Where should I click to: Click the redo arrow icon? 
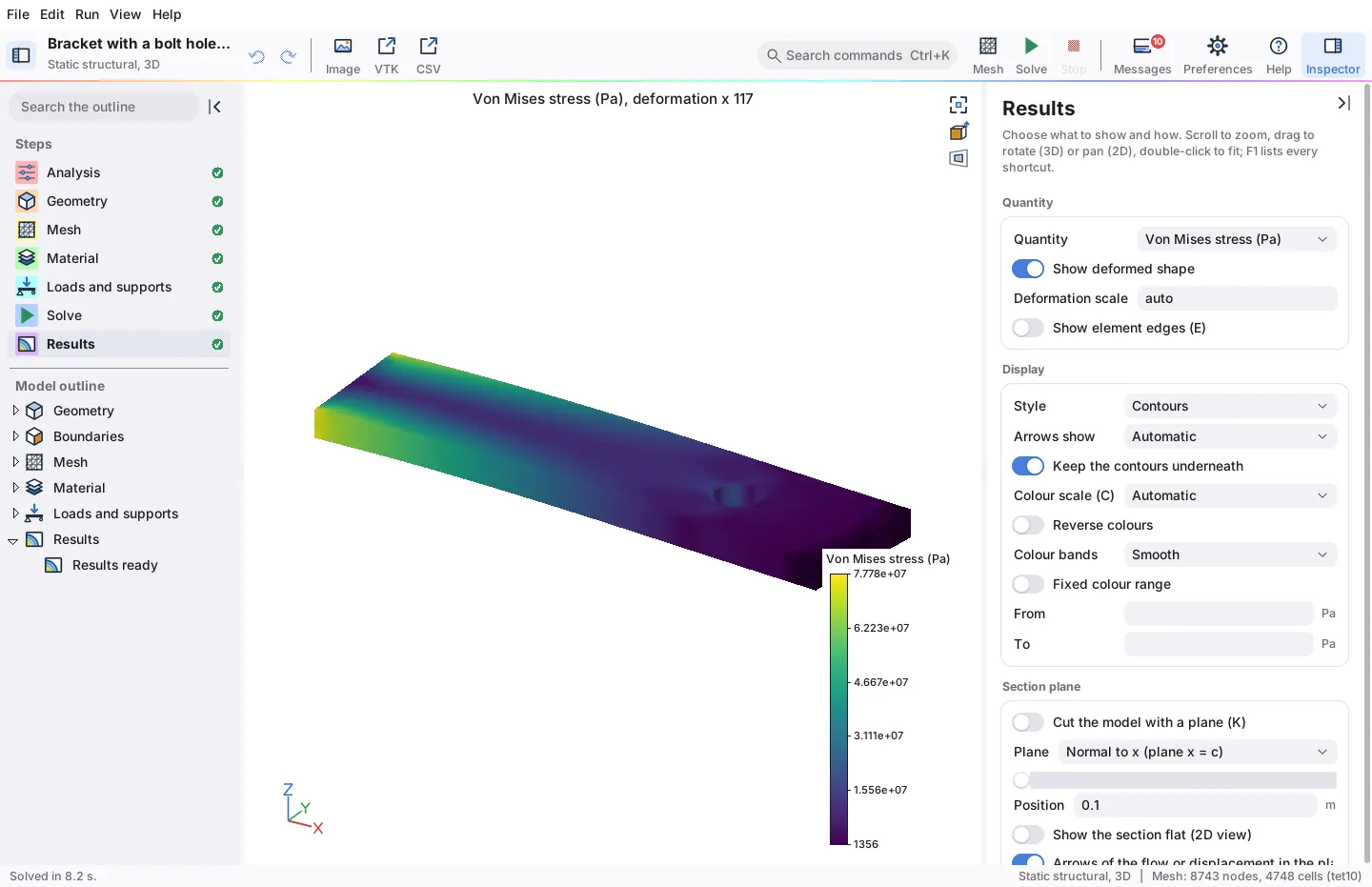(x=288, y=56)
